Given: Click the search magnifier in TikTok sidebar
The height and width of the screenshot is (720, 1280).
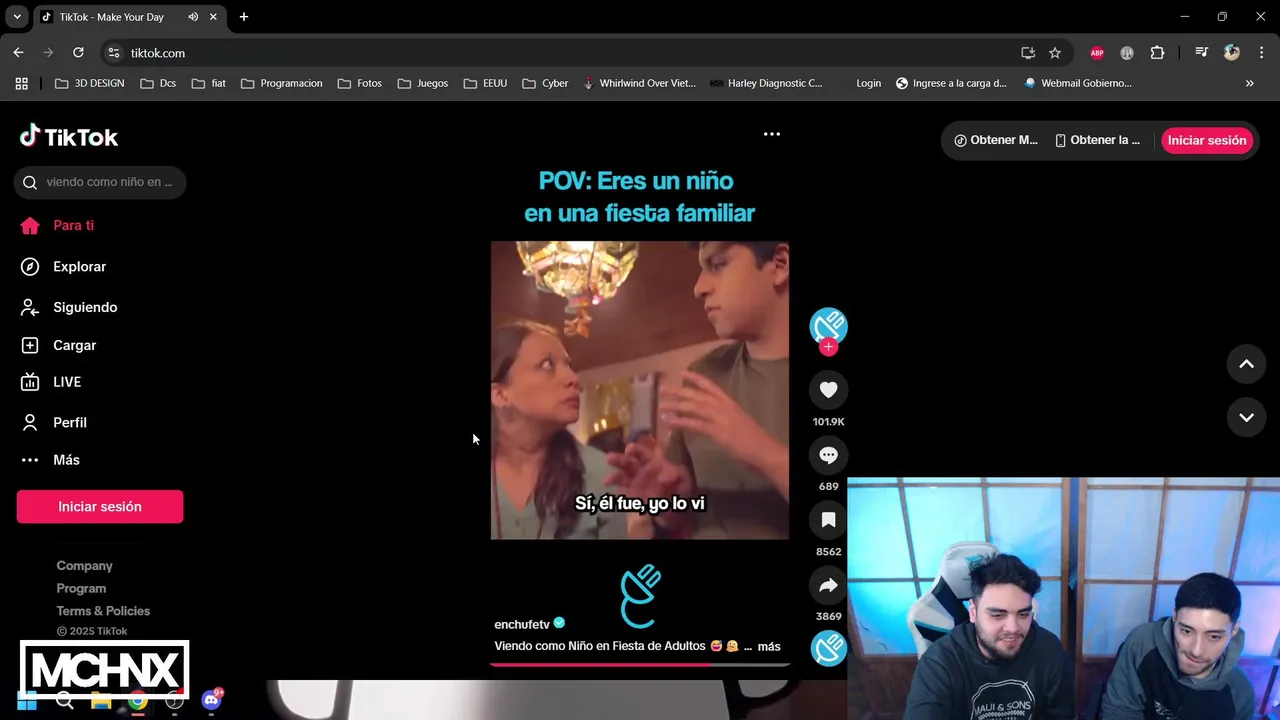Looking at the screenshot, I should pos(30,182).
